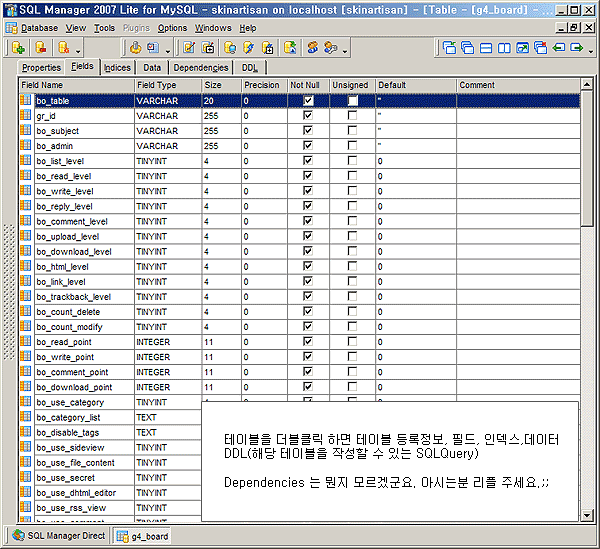This screenshot has width=600, height=549.
Task: Click the previous window green left arrow
Action: click(559, 48)
